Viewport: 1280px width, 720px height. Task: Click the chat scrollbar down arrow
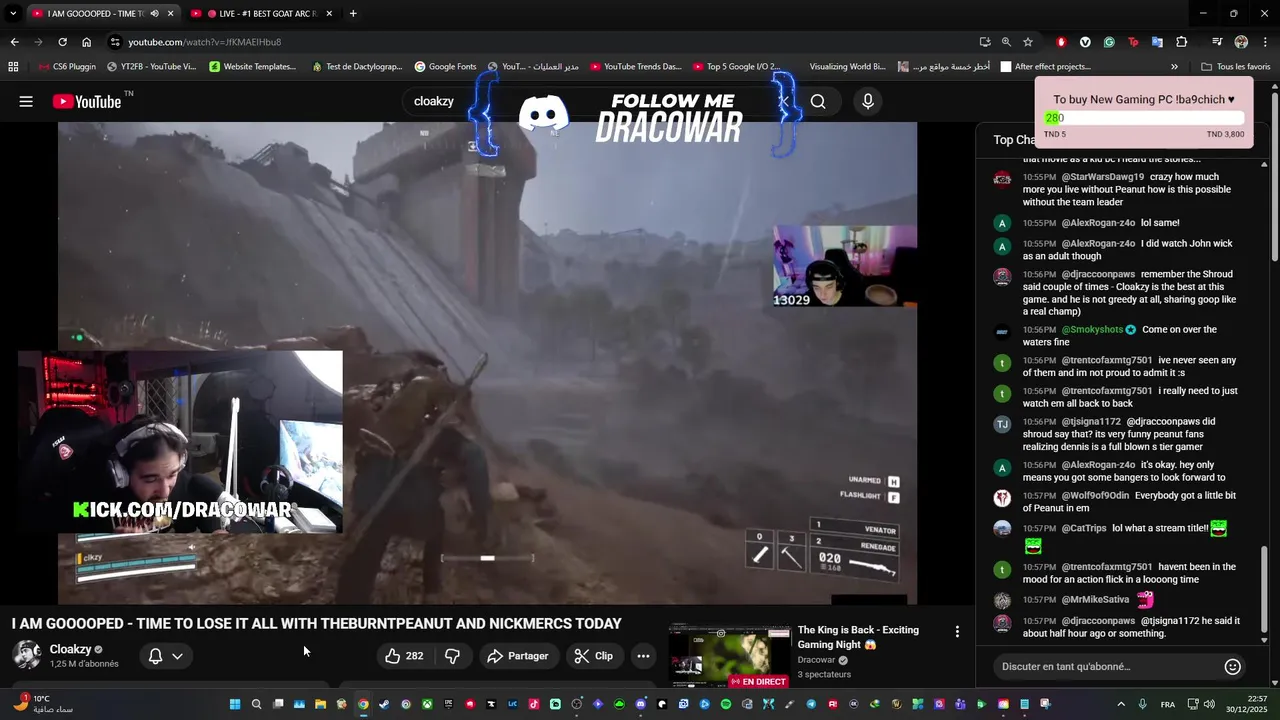pyautogui.click(x=1264, y=640)
